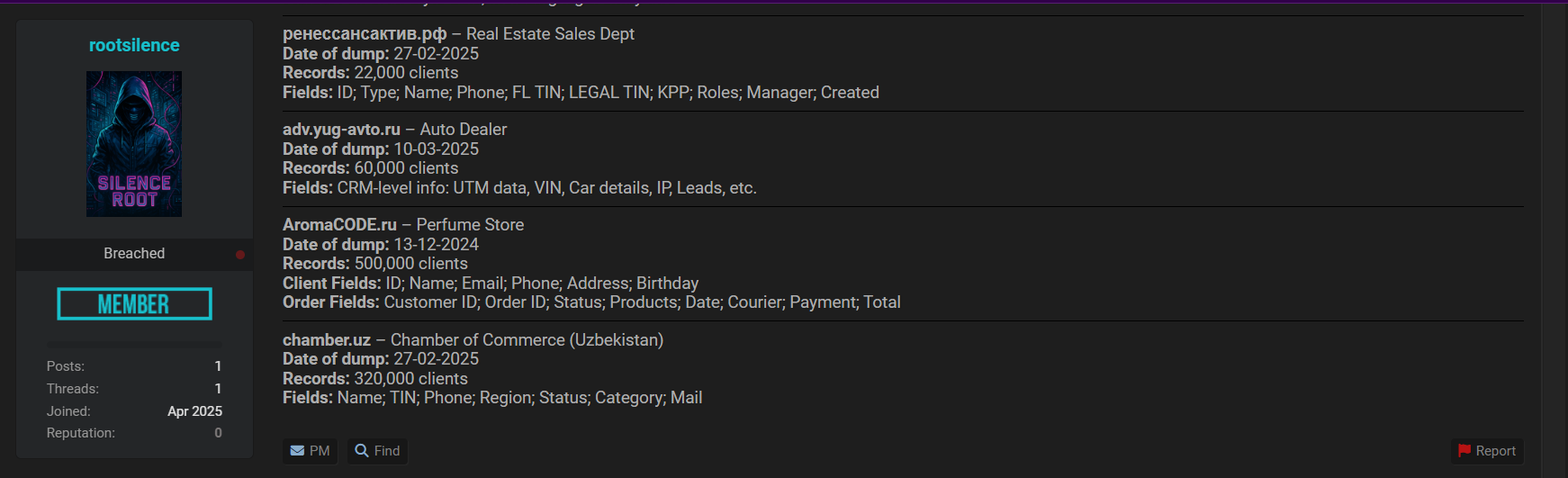Click the bar below the MEMBER badge

pos(134,345)
